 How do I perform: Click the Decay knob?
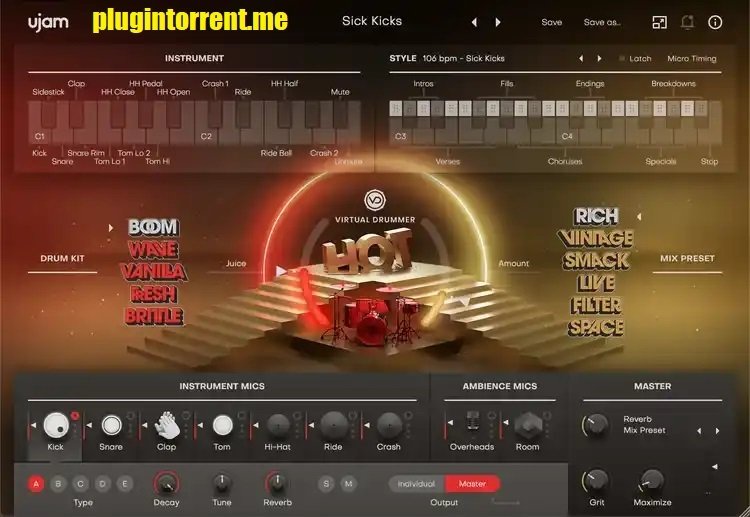166,483
